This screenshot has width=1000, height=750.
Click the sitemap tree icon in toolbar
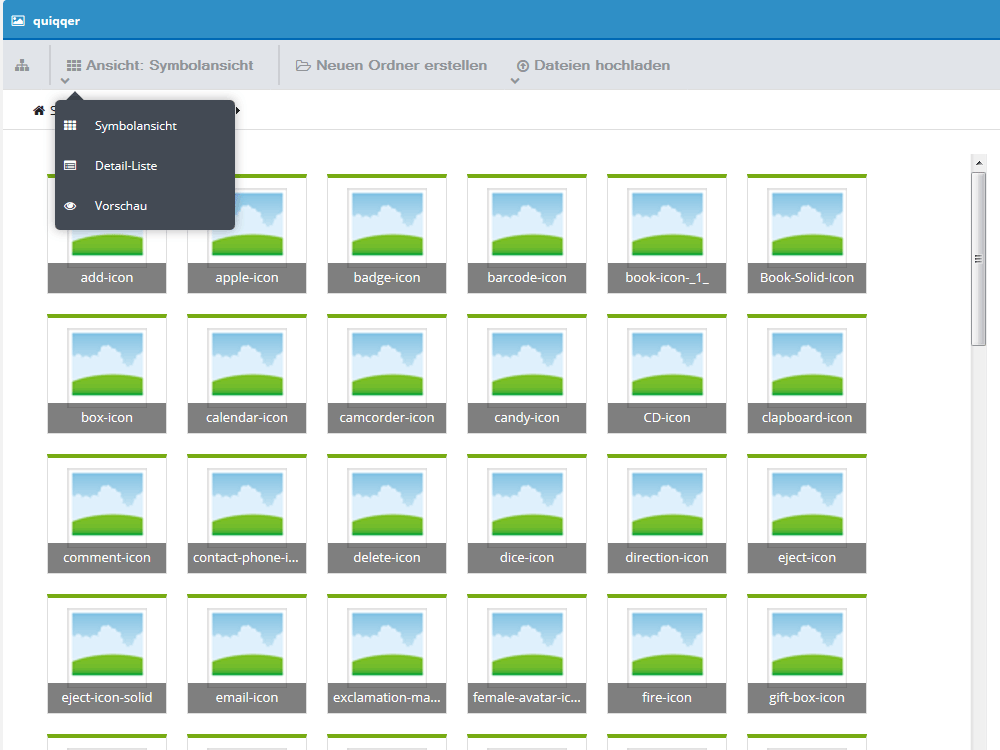point(22,65)
